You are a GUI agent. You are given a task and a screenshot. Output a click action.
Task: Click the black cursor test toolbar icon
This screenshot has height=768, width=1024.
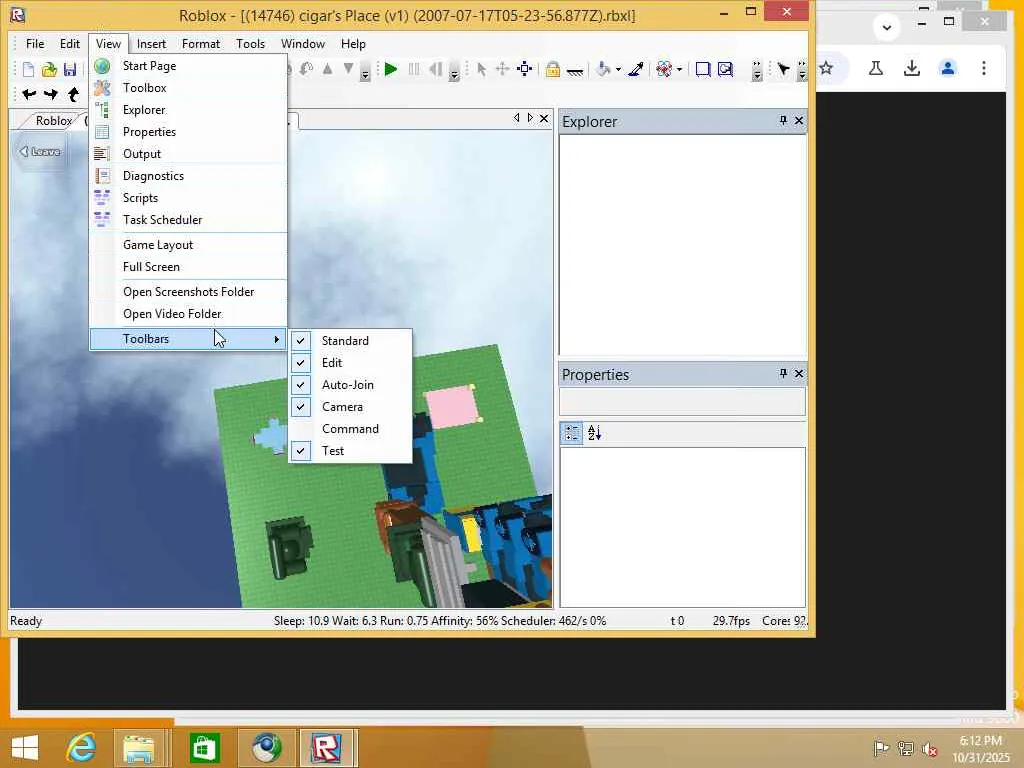[x=783, y=69]
